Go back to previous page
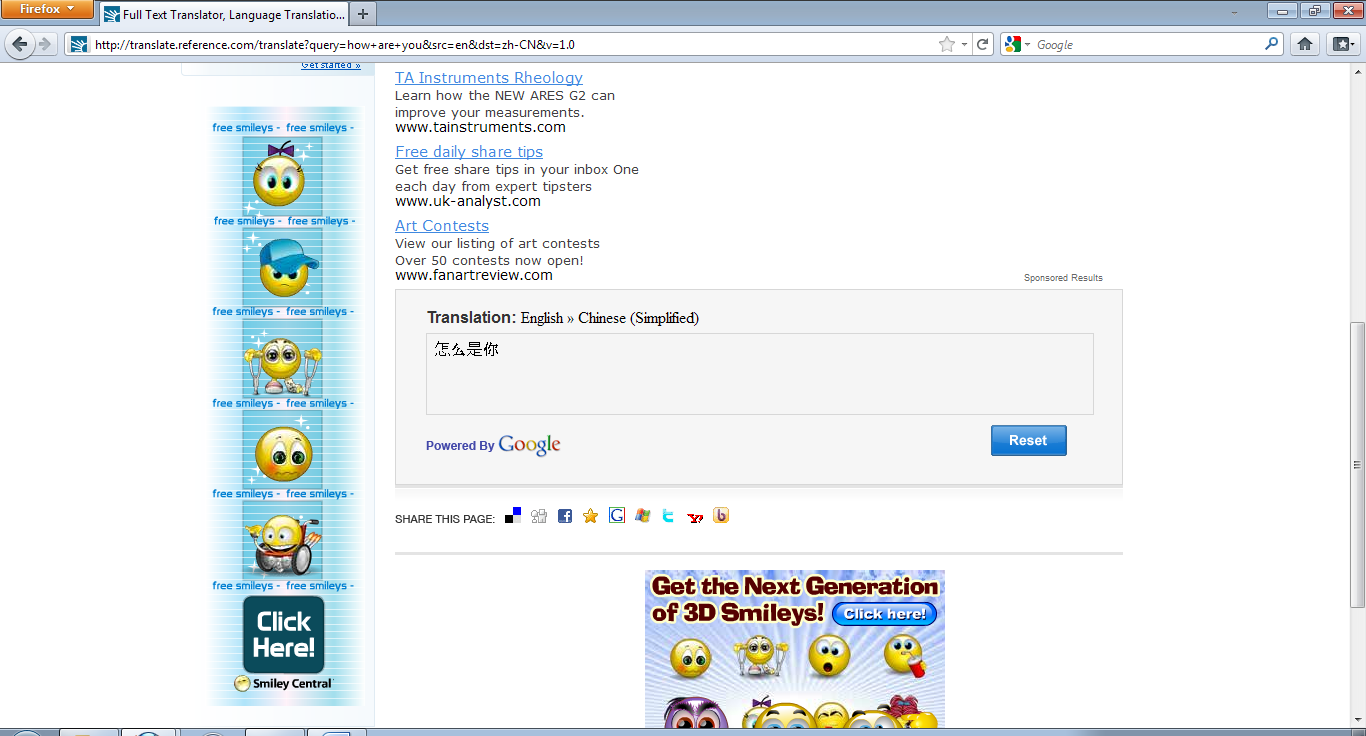Image resolution: width=1366 pixels, height=736 pixels. tap(20, 44)
